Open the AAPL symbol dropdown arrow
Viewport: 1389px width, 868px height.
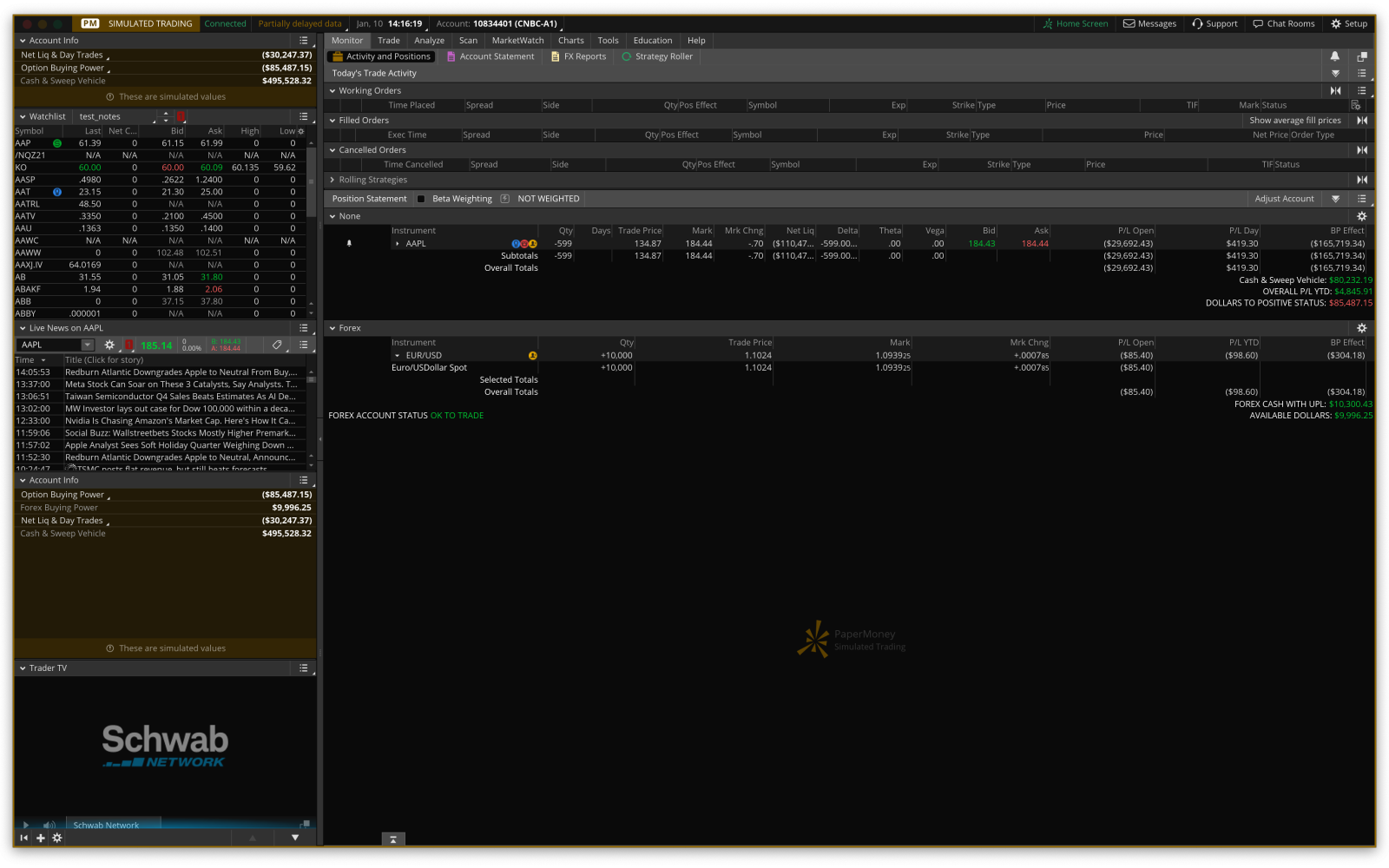click(87, 345)
